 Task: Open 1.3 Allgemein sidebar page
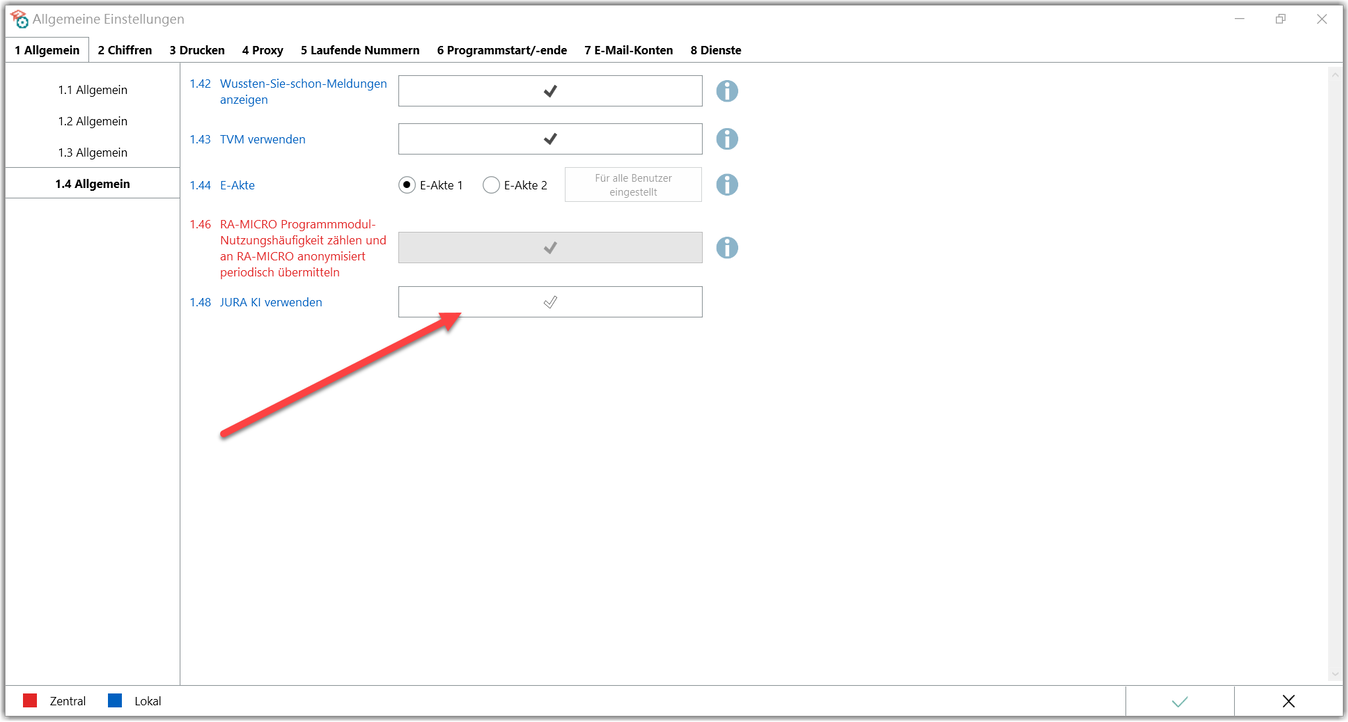(92, 153)
